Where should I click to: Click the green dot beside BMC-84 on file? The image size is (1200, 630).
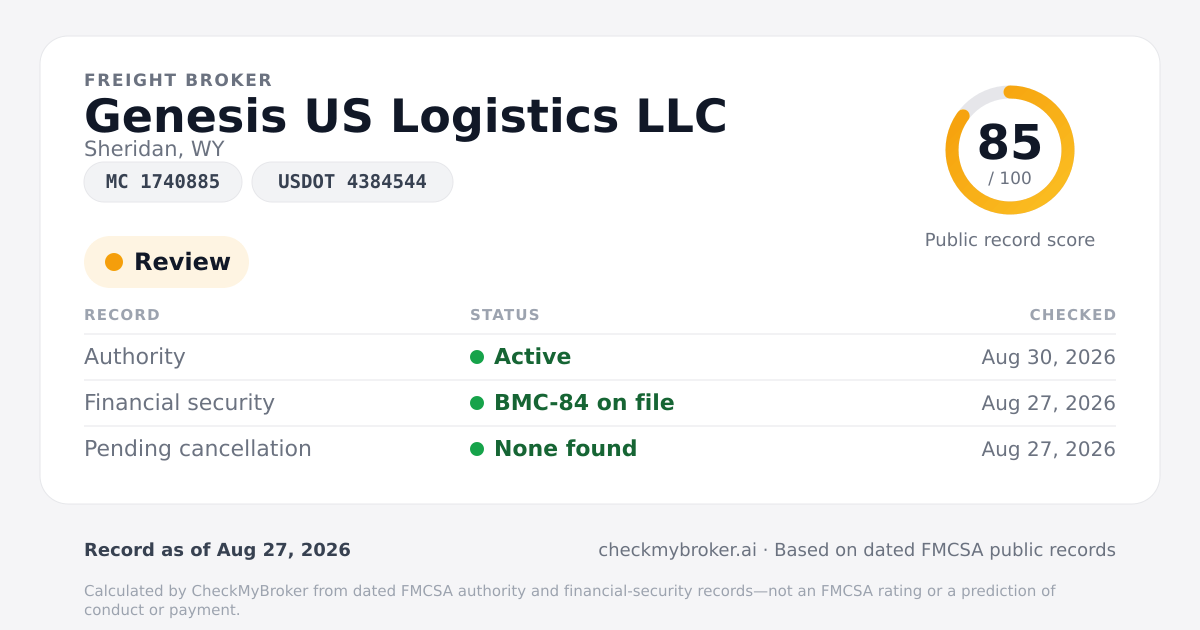[477, 403]
